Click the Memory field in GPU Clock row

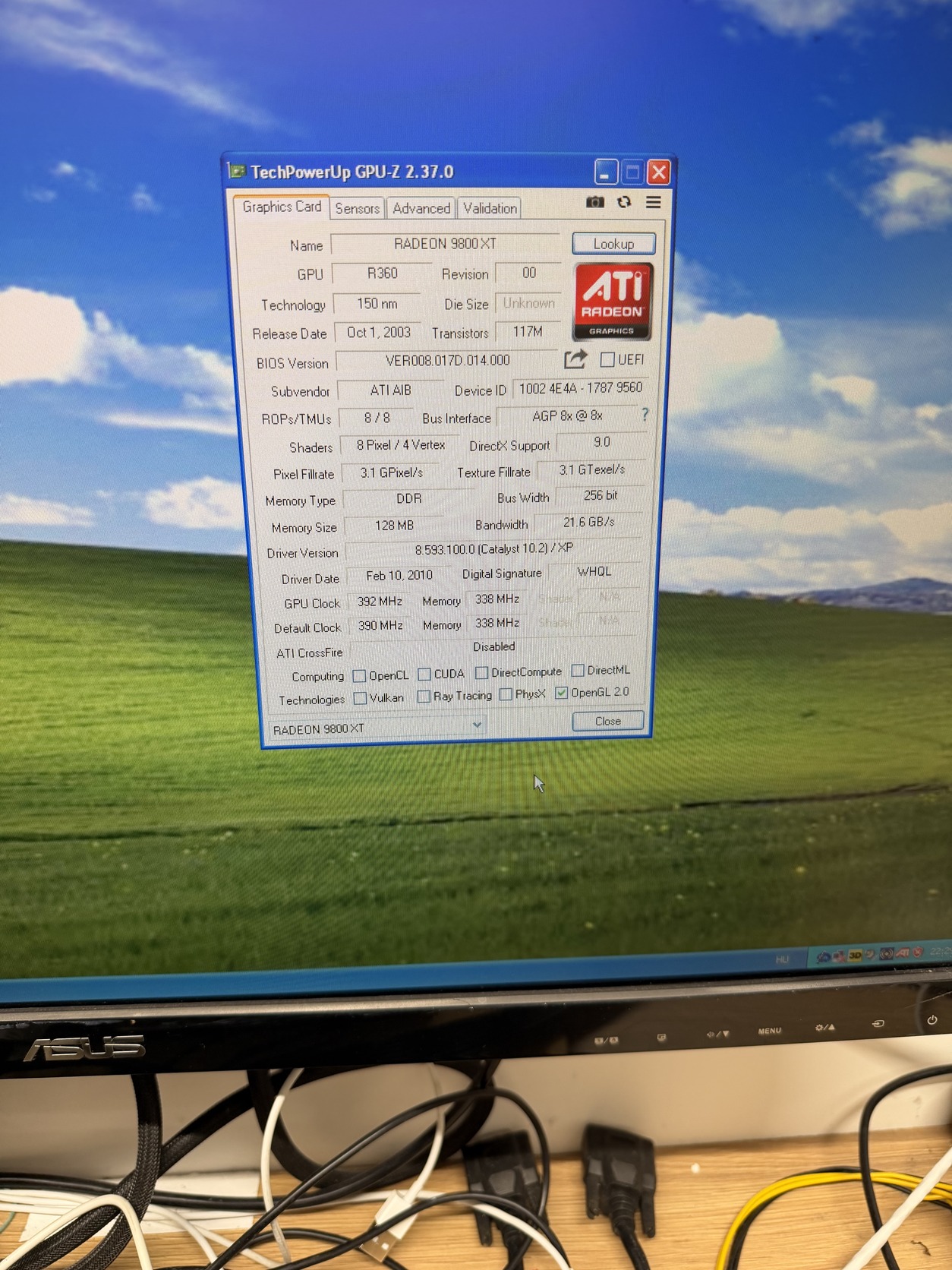point(497,599)
